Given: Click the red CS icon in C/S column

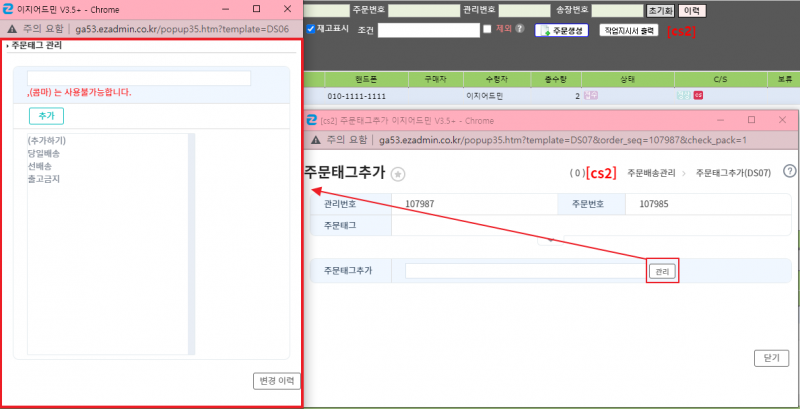Looking at the screenshot, I should click(x=698, y=95).
